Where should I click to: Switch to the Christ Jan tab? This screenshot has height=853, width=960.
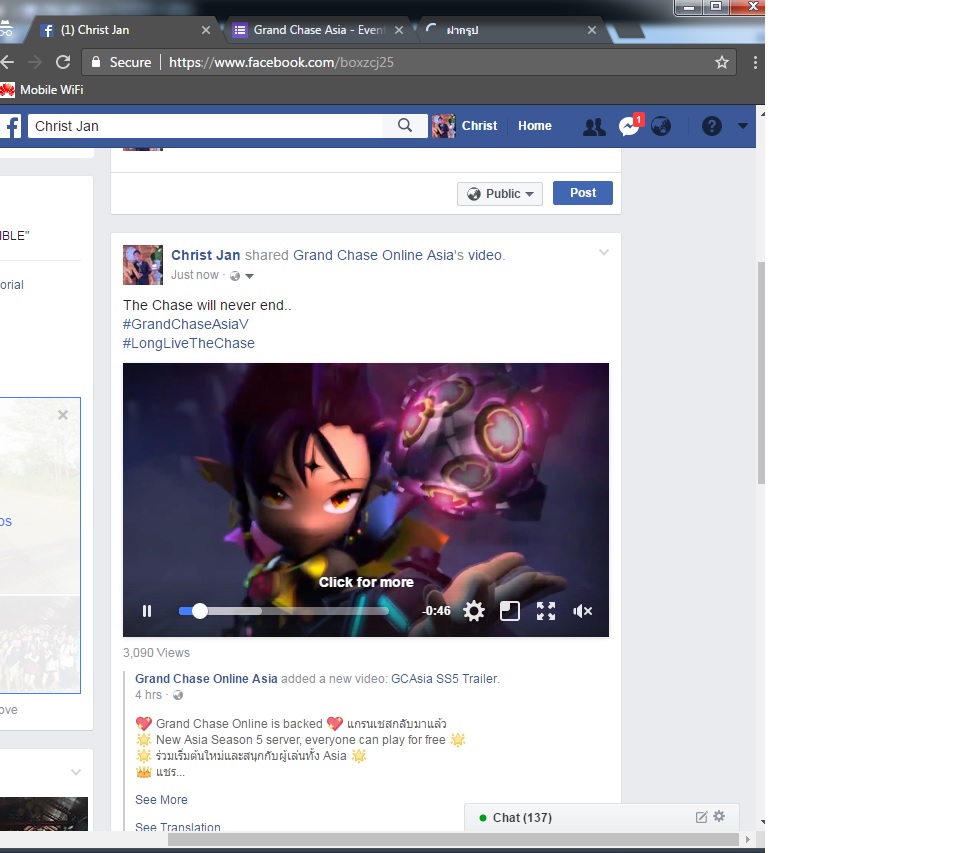(x=121, y=29)
